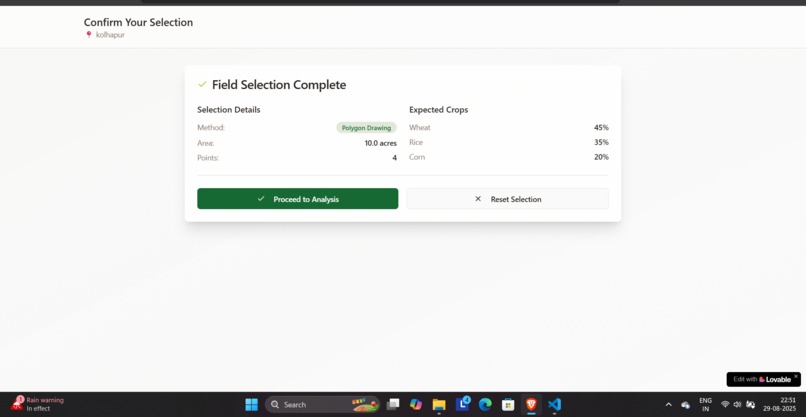Click the Method: label
806x417 pixels.
(211, 128)
